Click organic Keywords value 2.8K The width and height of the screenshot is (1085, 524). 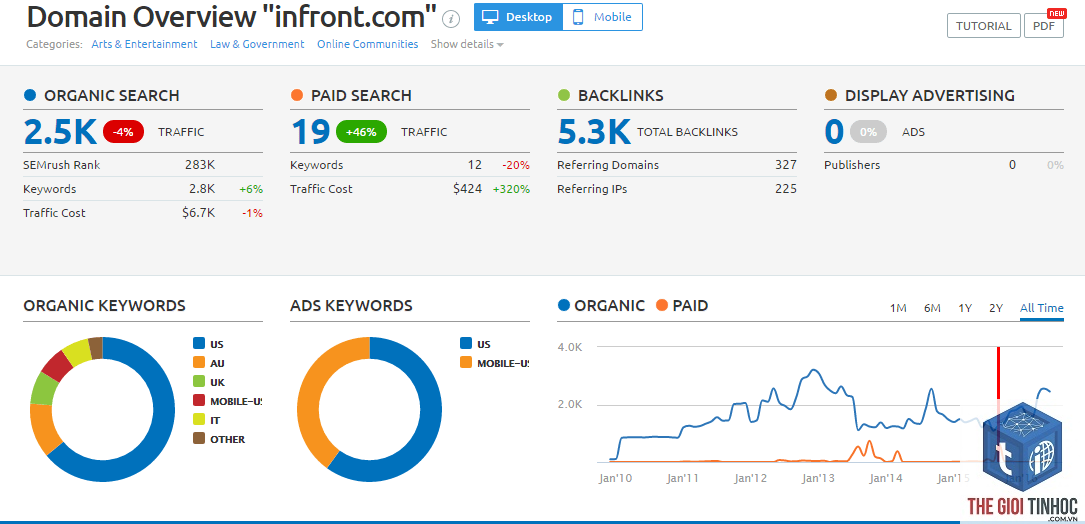click(203, 189)
